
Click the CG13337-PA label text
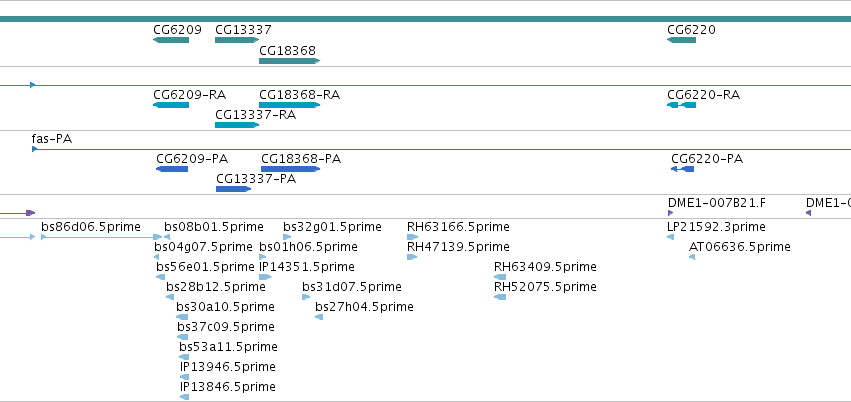coord(256,179)
